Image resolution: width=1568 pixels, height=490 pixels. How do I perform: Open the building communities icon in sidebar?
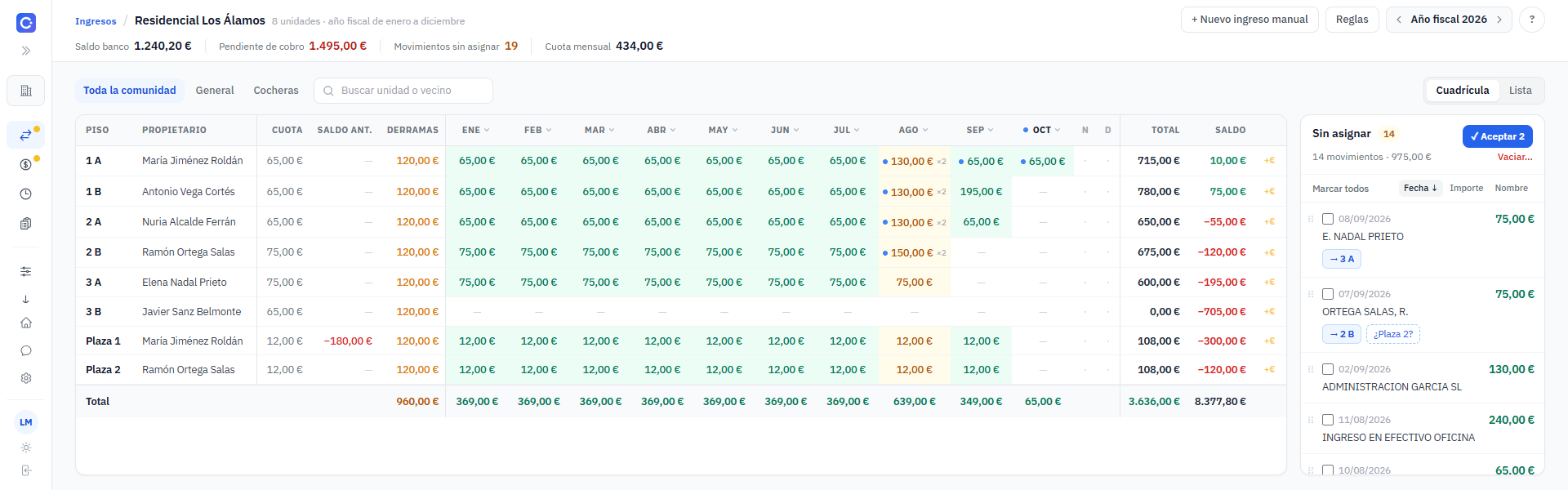point(26,91)
